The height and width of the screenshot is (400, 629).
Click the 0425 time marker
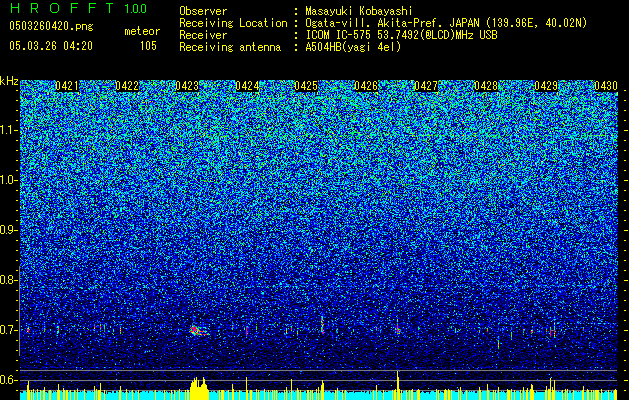[306, 86]
